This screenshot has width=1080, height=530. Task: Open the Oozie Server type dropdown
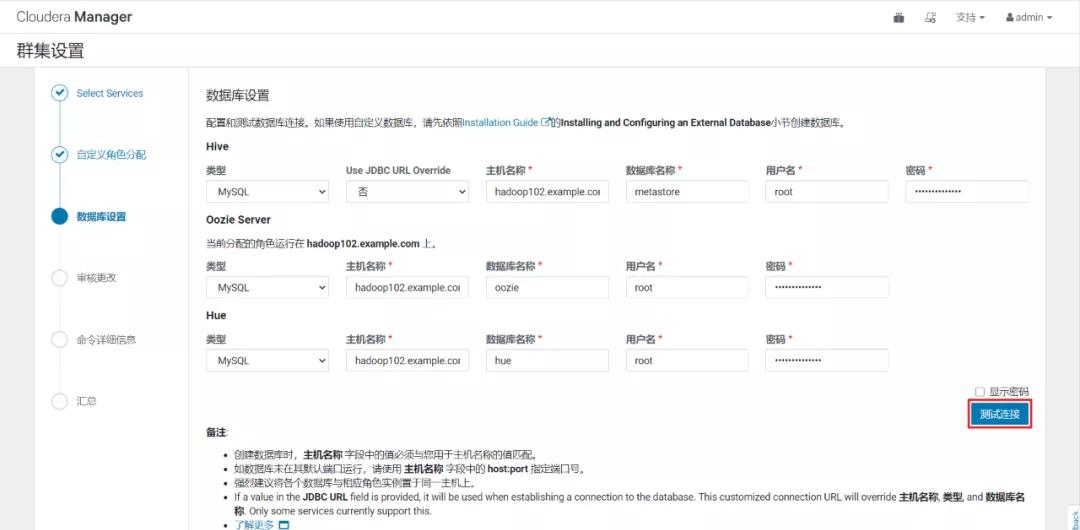click(267, 287)
